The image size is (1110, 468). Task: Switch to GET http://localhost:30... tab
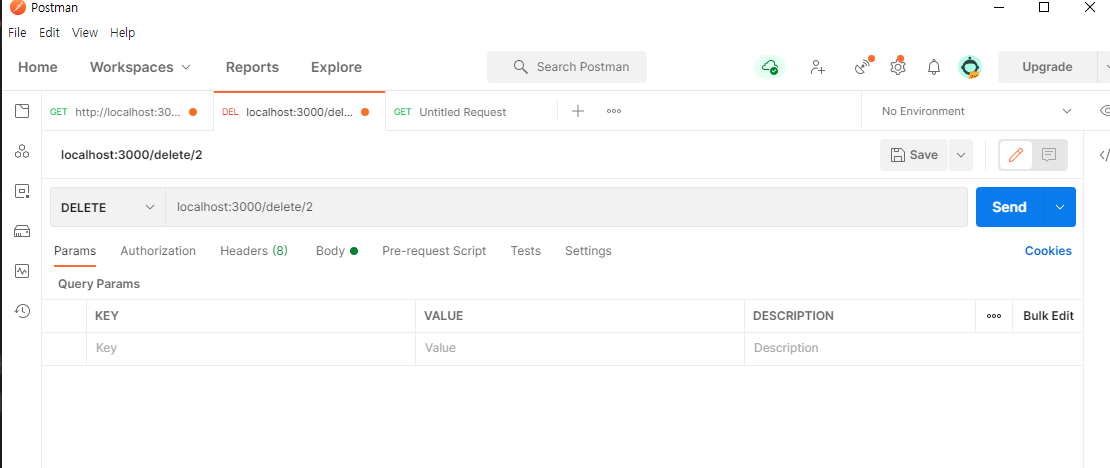pyautogui.click(x=127, y=112)
